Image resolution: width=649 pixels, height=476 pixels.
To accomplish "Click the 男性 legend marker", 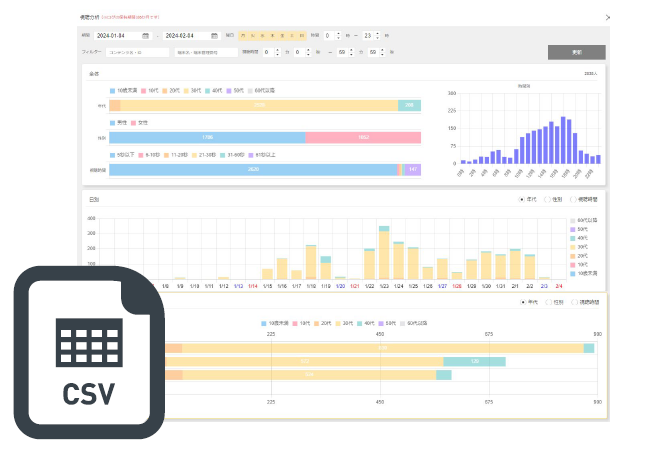I will pos(113,124).
